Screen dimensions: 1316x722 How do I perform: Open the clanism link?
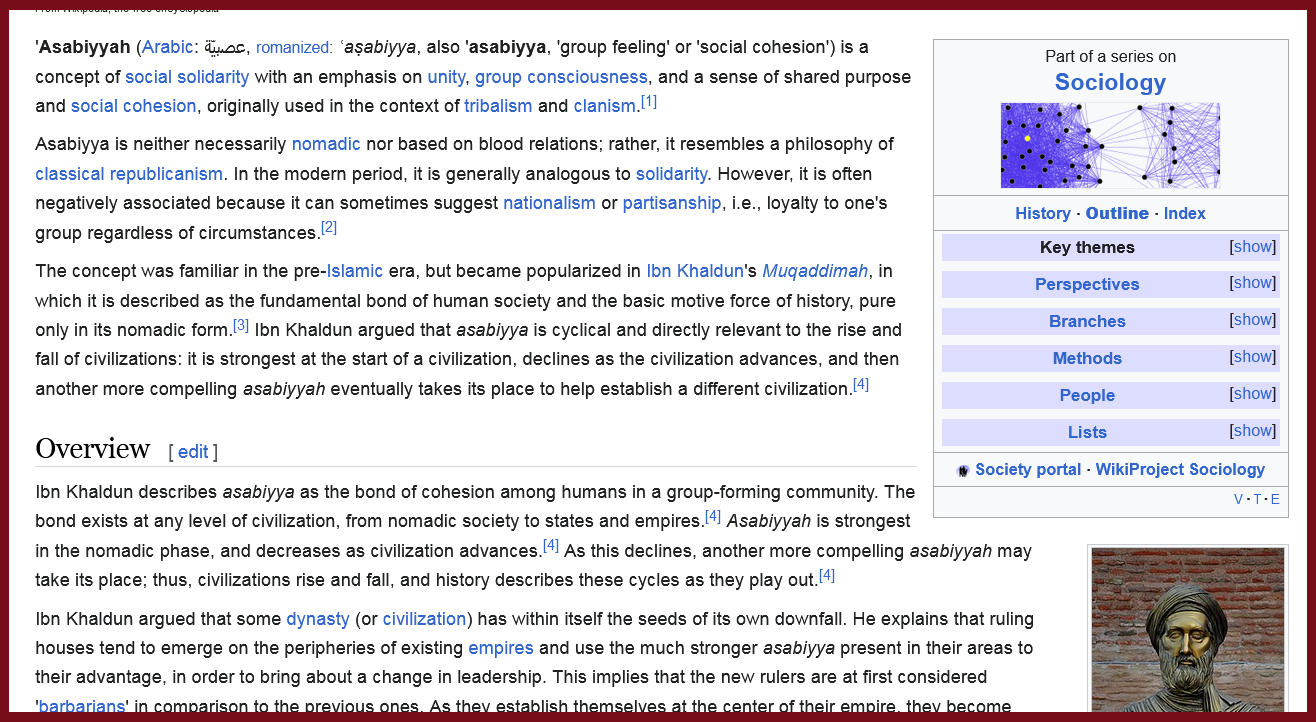(x=604, y=106)
